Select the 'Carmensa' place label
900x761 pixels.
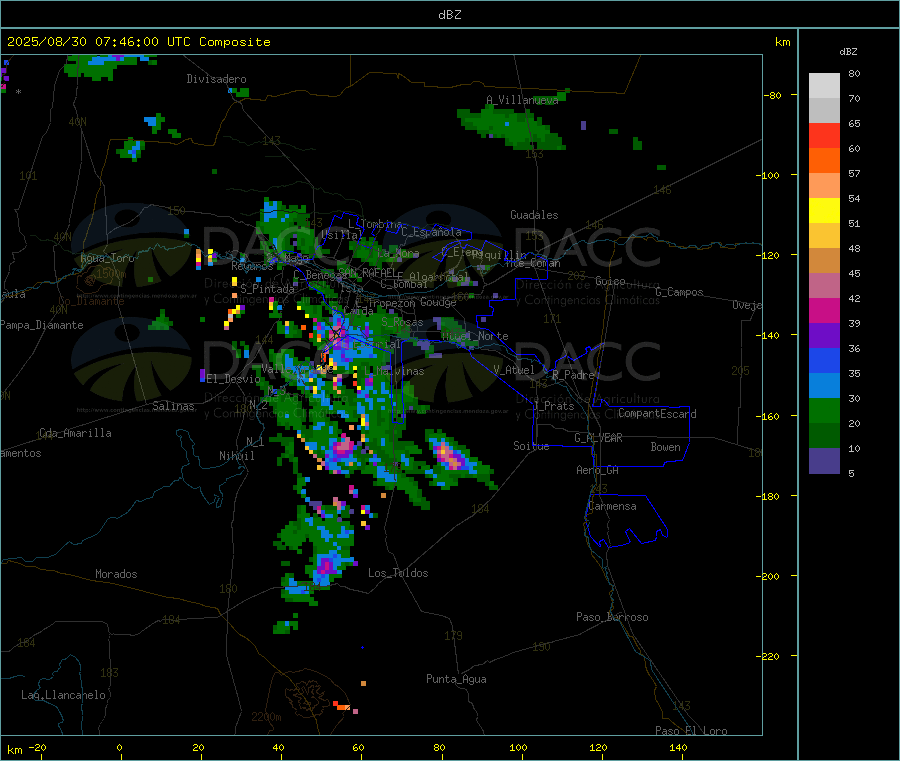pyautogui.click(x=612, y=507)
